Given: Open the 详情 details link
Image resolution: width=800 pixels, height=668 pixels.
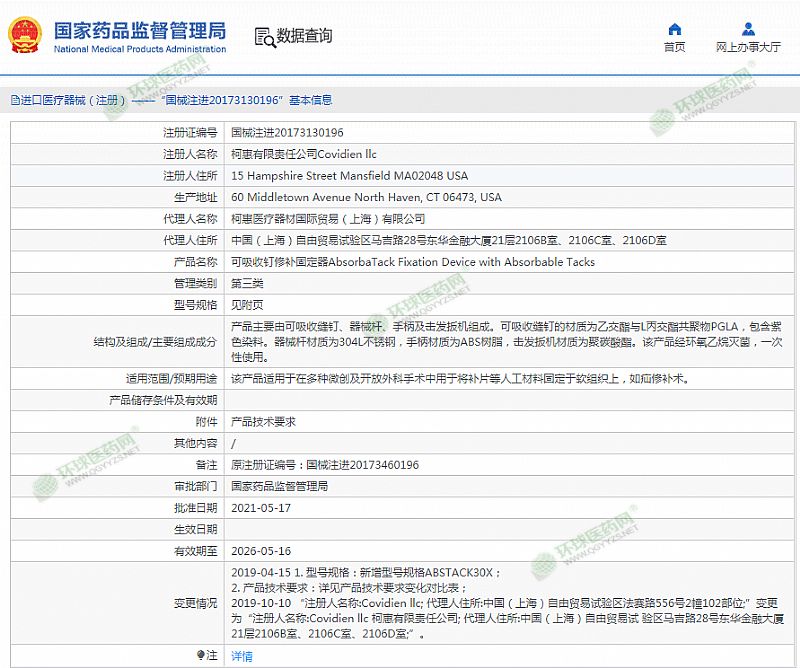Looking at the screenshot, I should coord(241,656).
